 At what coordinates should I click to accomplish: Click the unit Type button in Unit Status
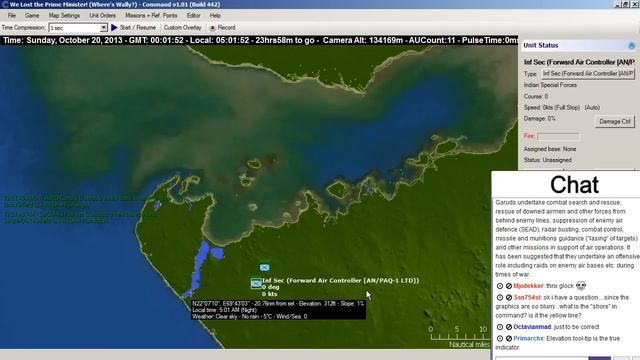point(588,73)
